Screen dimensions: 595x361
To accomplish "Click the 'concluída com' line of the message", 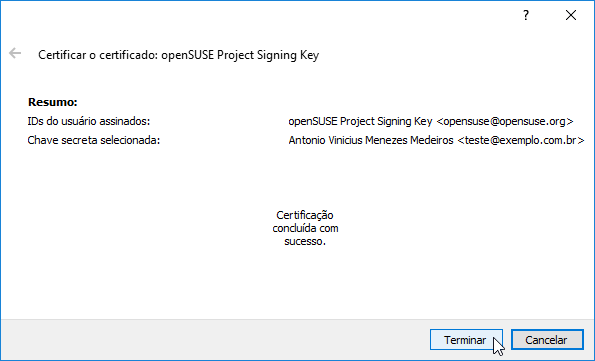I will click(x=305, y=228).
